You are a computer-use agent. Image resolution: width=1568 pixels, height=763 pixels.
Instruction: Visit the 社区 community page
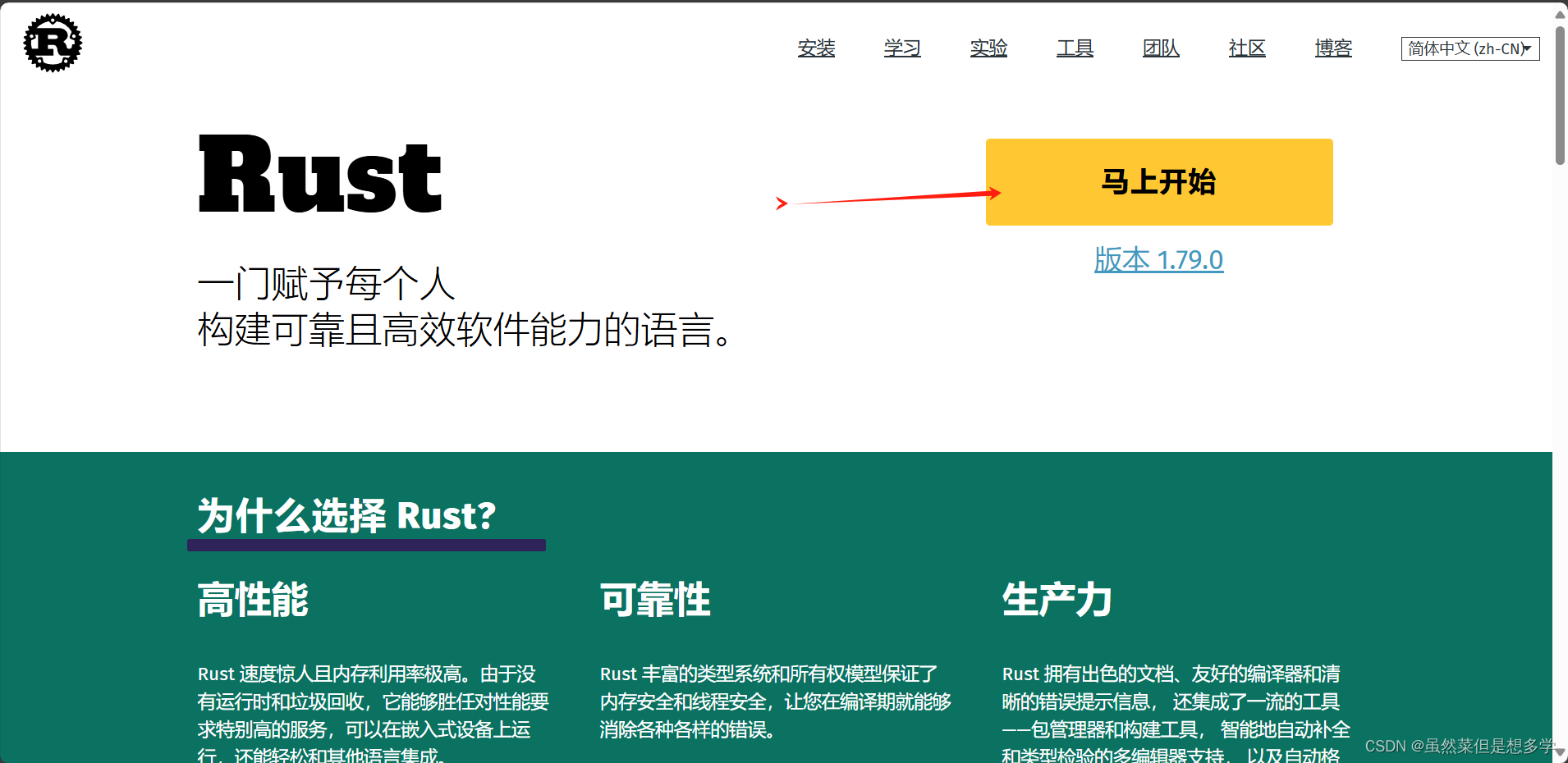[x=1246, y=48]
